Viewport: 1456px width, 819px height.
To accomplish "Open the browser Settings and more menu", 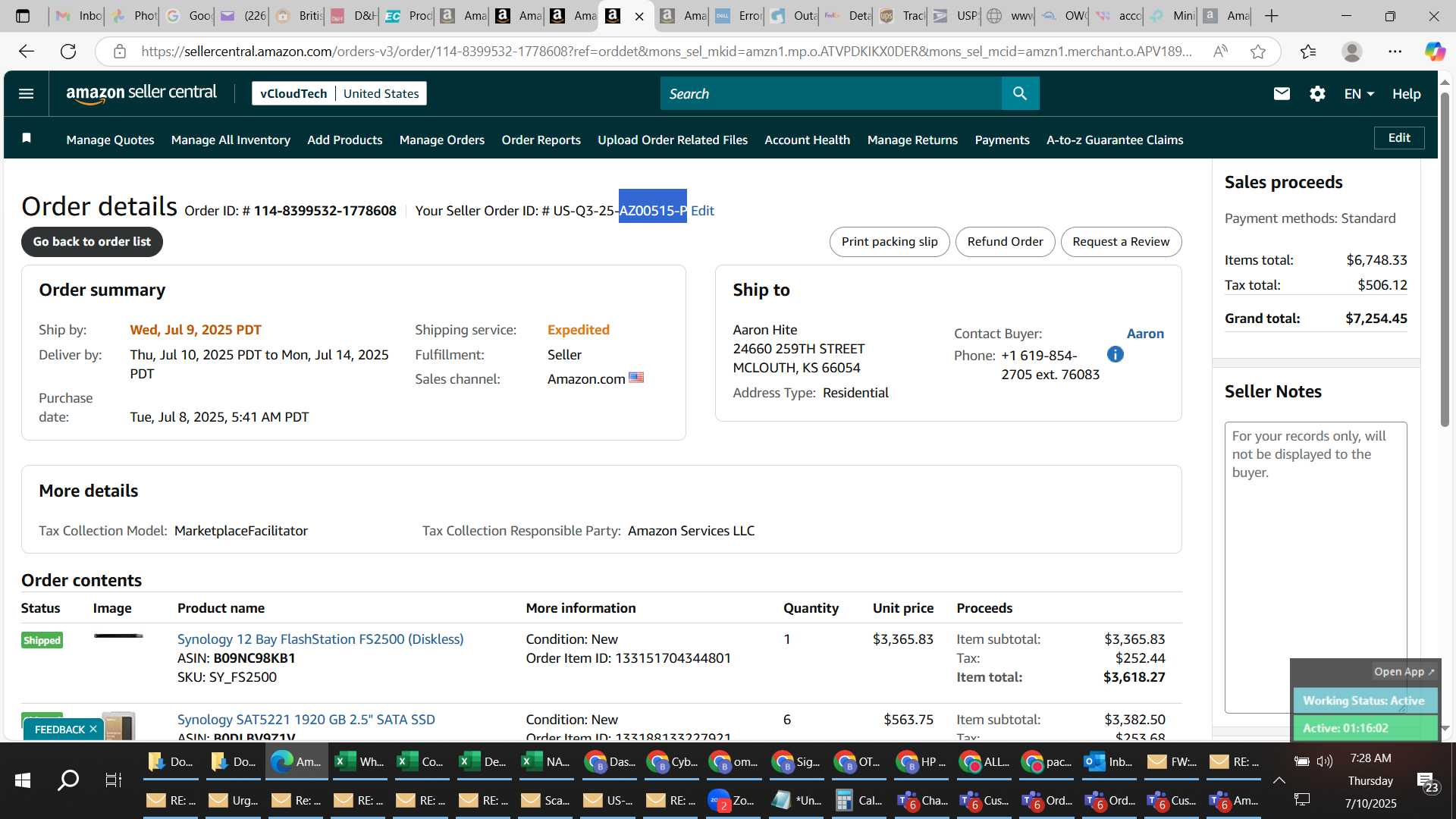I will click(1395, 52).
